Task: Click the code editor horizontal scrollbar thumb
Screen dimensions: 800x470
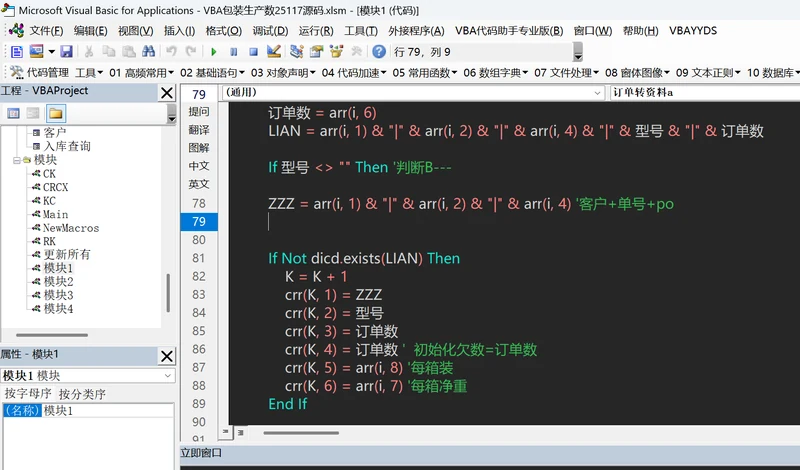Action: pos(301,433)
